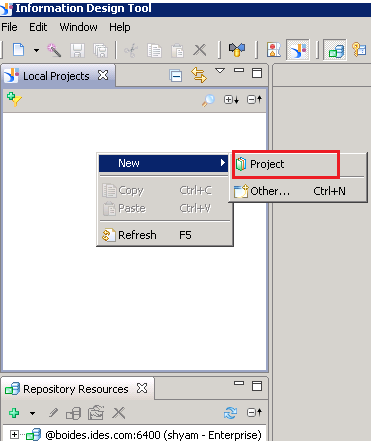Open the dropdown arrow beside New icon
Viewport: 371px width, 441px height.
(x=36, y=51)
